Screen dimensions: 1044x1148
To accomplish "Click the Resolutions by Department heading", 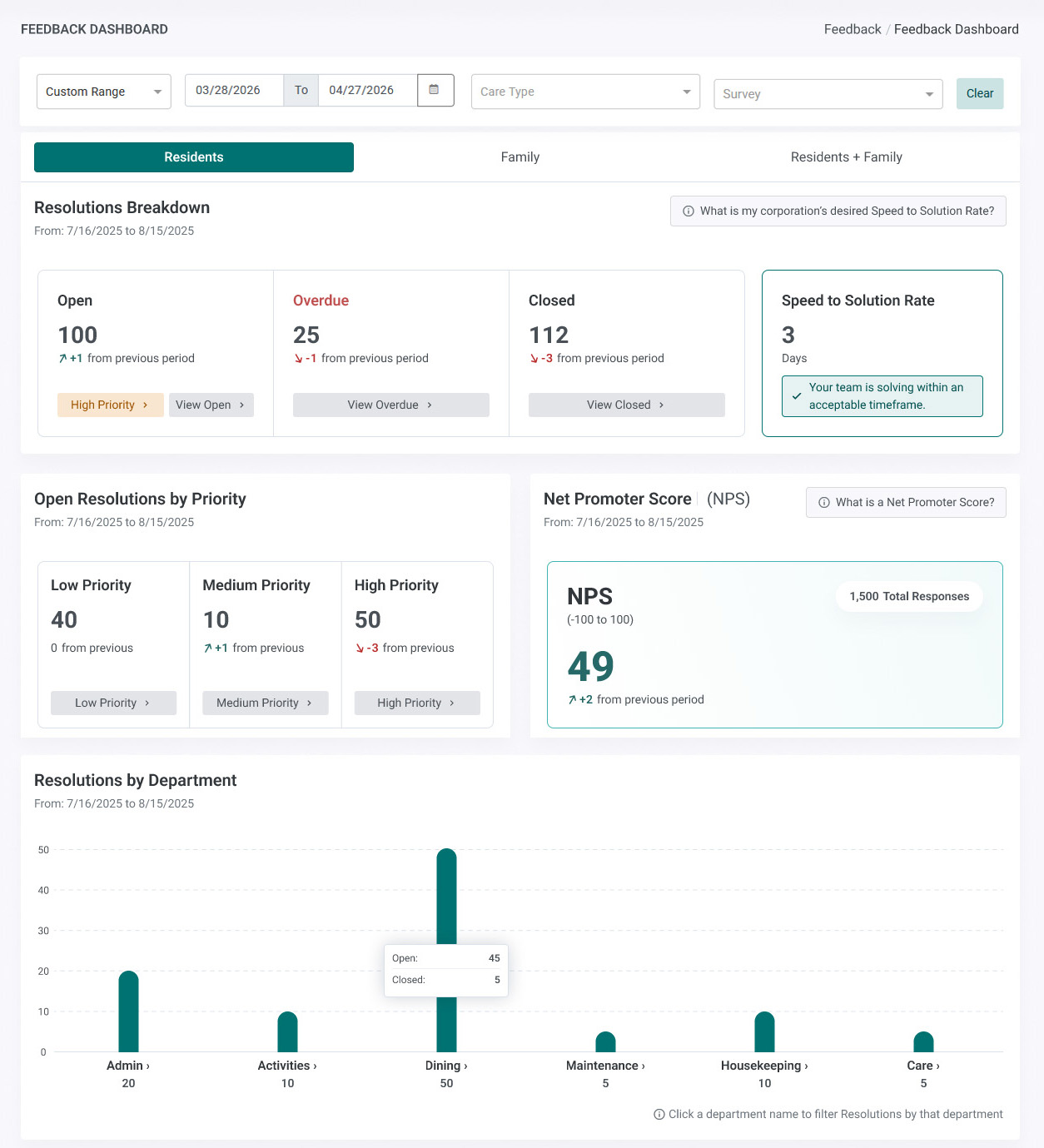I will point(135,781).
